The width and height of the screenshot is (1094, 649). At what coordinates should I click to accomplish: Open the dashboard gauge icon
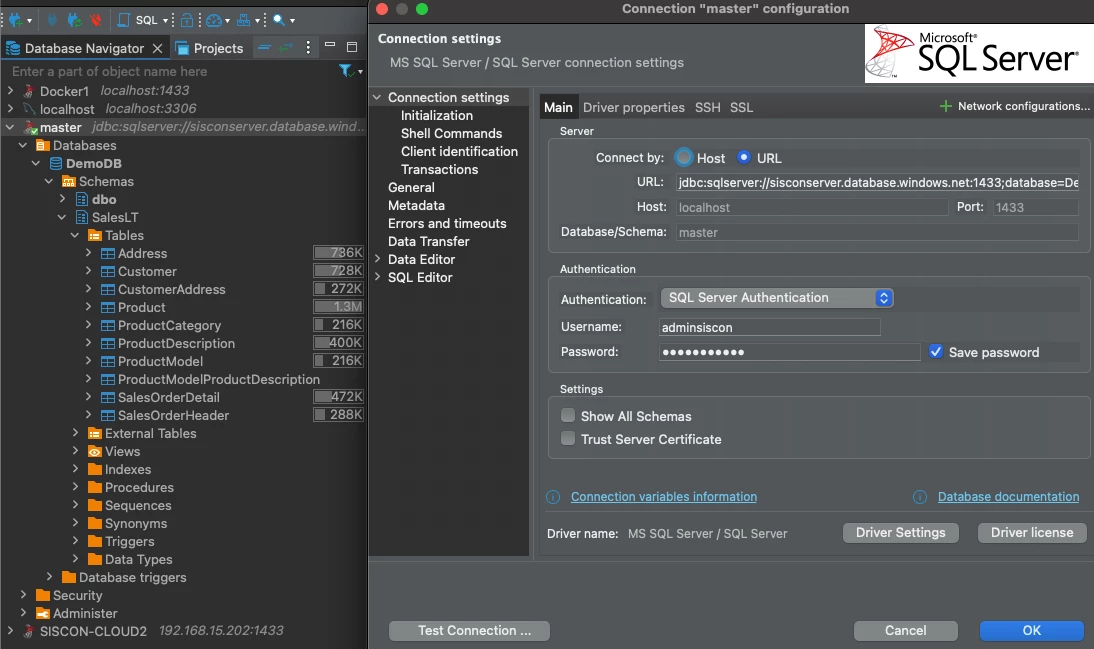click(x=214, y=20)
